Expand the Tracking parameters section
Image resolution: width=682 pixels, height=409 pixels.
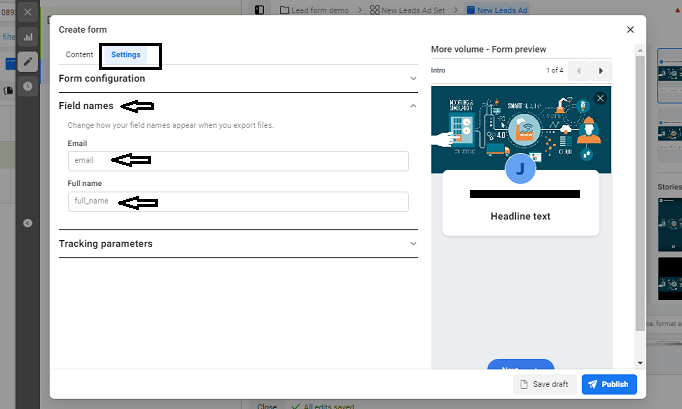[237, 243]
